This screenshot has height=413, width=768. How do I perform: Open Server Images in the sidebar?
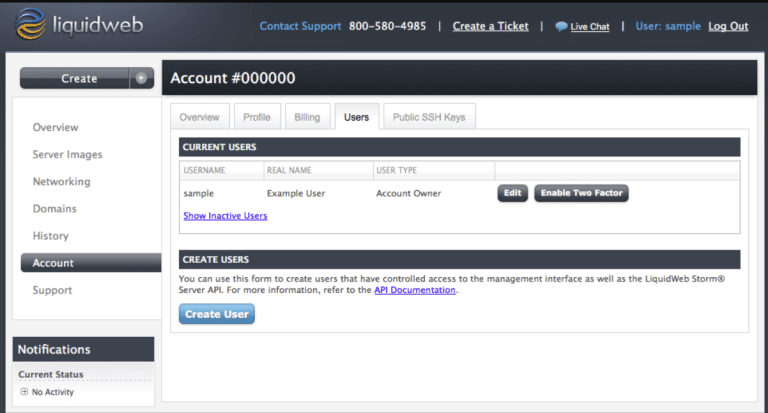pos(68,154)
